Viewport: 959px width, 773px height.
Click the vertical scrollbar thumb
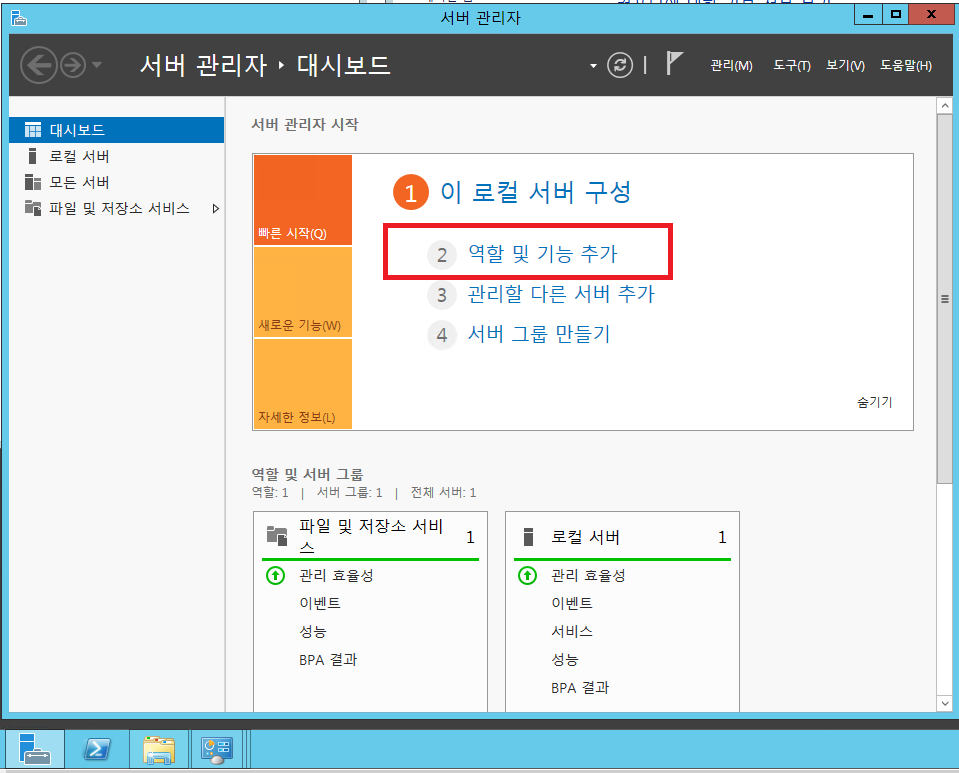pyautogui.click(x=944, y=299)
